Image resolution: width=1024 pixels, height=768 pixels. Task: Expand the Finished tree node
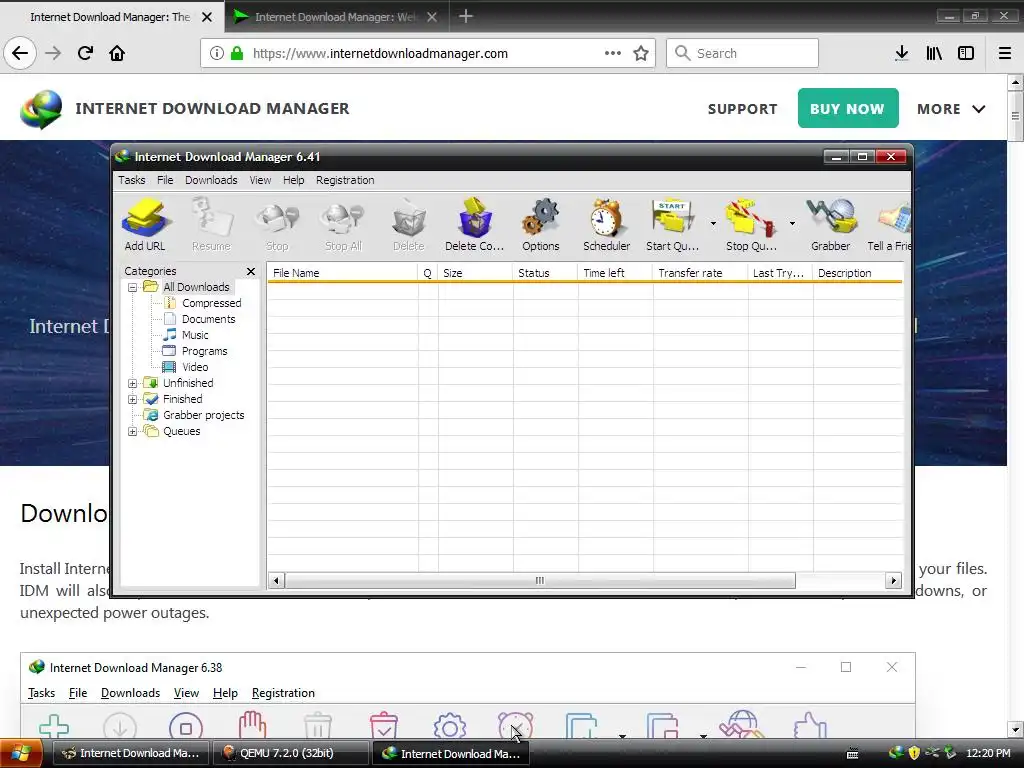point(133,399)
